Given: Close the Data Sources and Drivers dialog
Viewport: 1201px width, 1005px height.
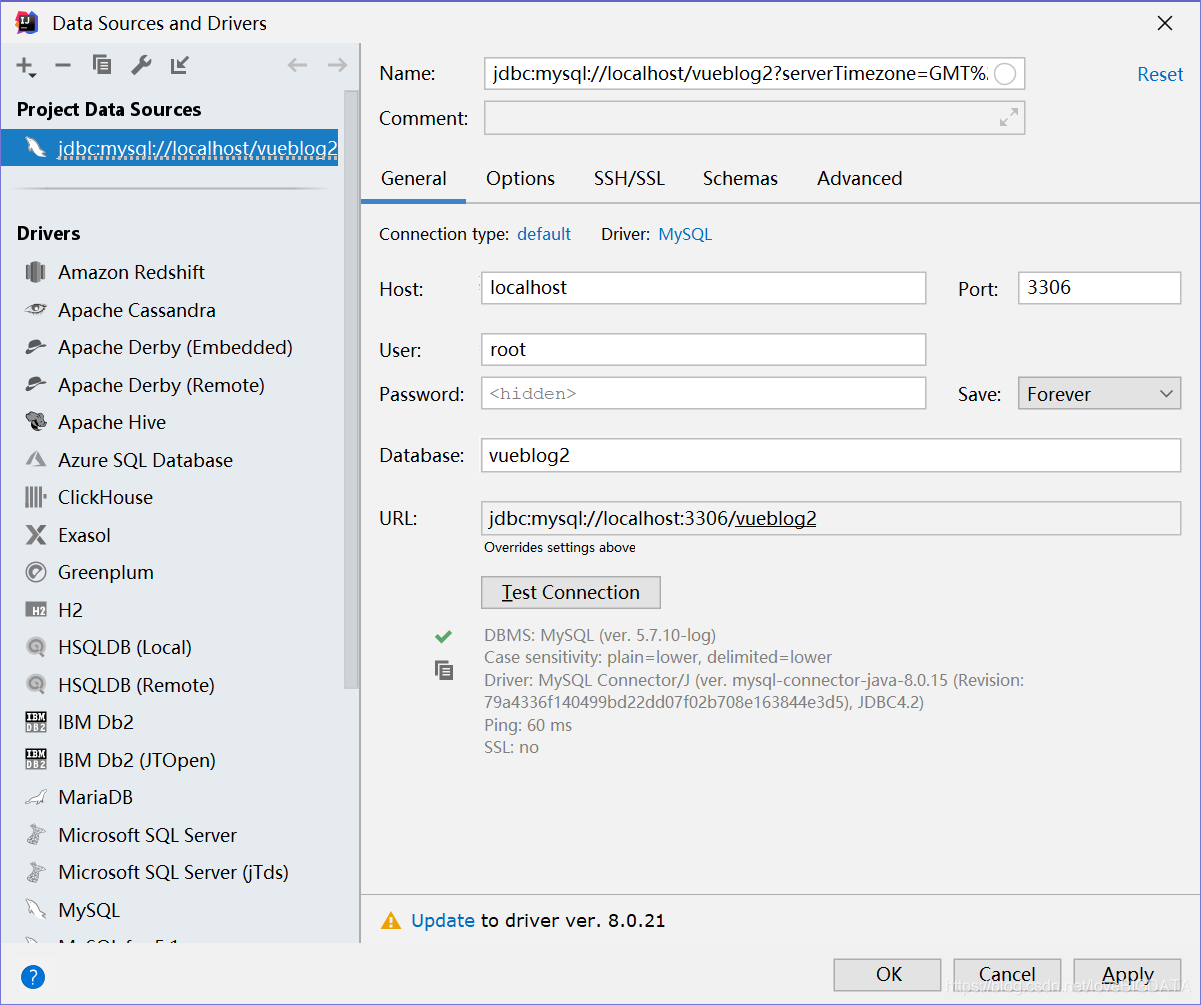Looking at the screenshot, I should tap(1165, 23).
